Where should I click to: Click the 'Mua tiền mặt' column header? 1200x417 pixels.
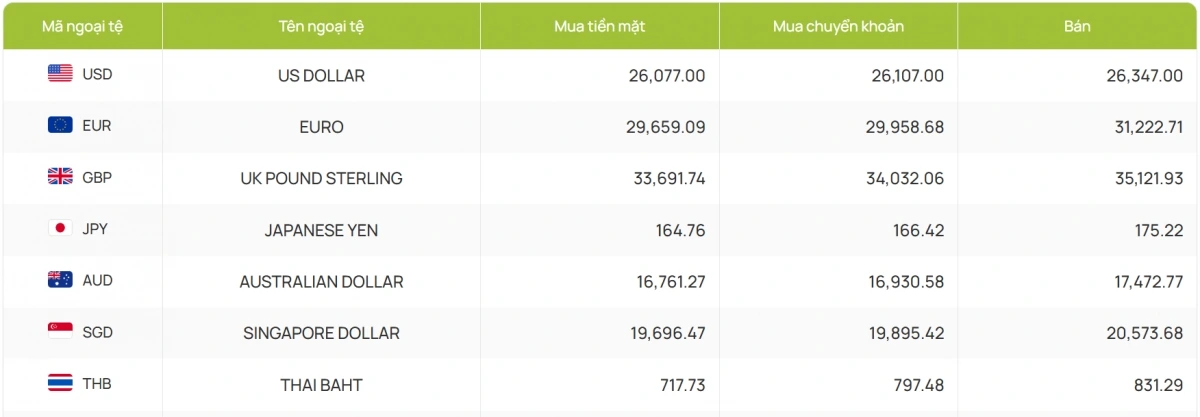599,26
